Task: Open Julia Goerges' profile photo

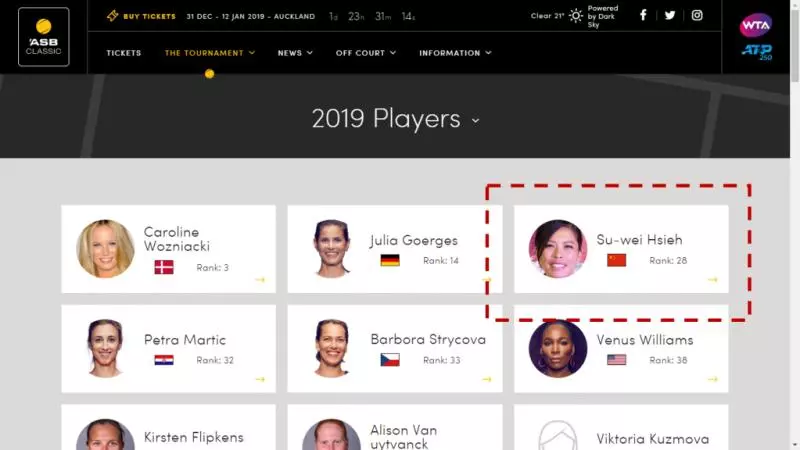Action: coord(332,249)
